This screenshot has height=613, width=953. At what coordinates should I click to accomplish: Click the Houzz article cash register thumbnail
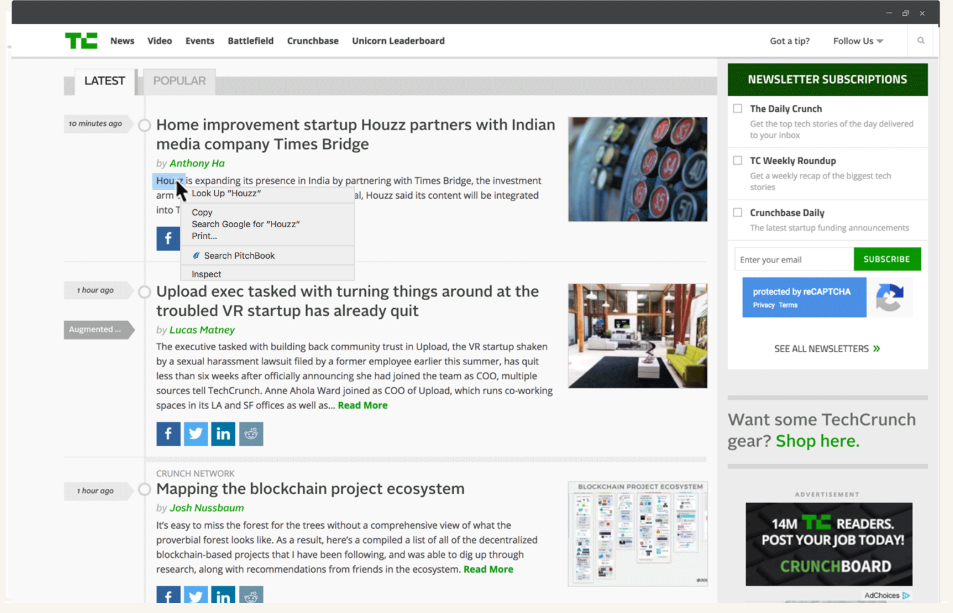click(638, 169)
